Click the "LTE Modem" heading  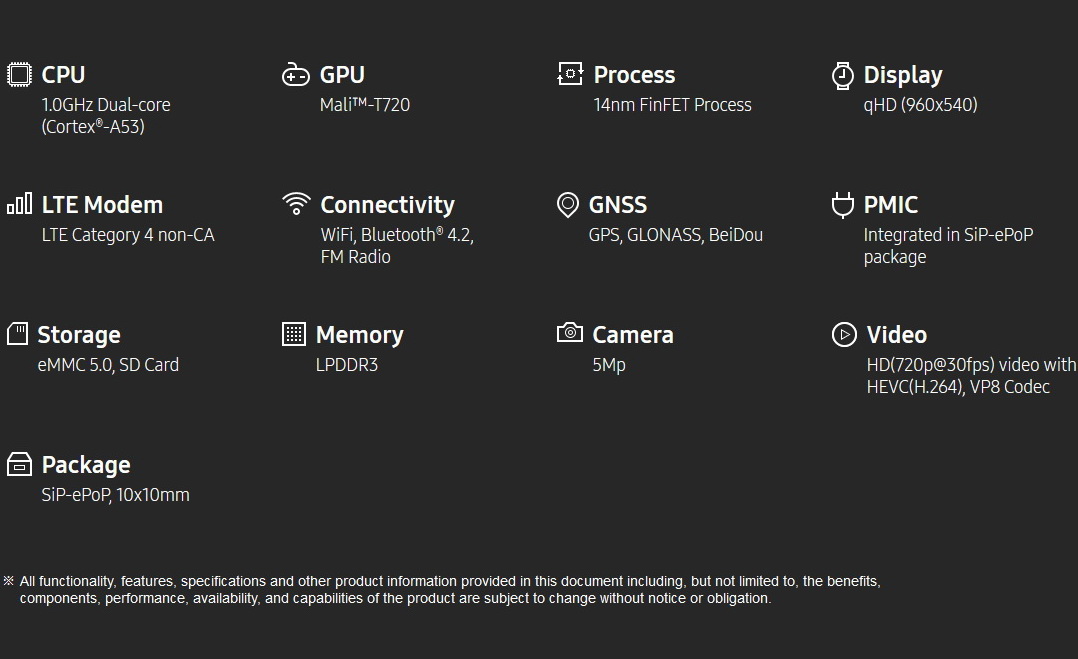click(x=102, y=205)
